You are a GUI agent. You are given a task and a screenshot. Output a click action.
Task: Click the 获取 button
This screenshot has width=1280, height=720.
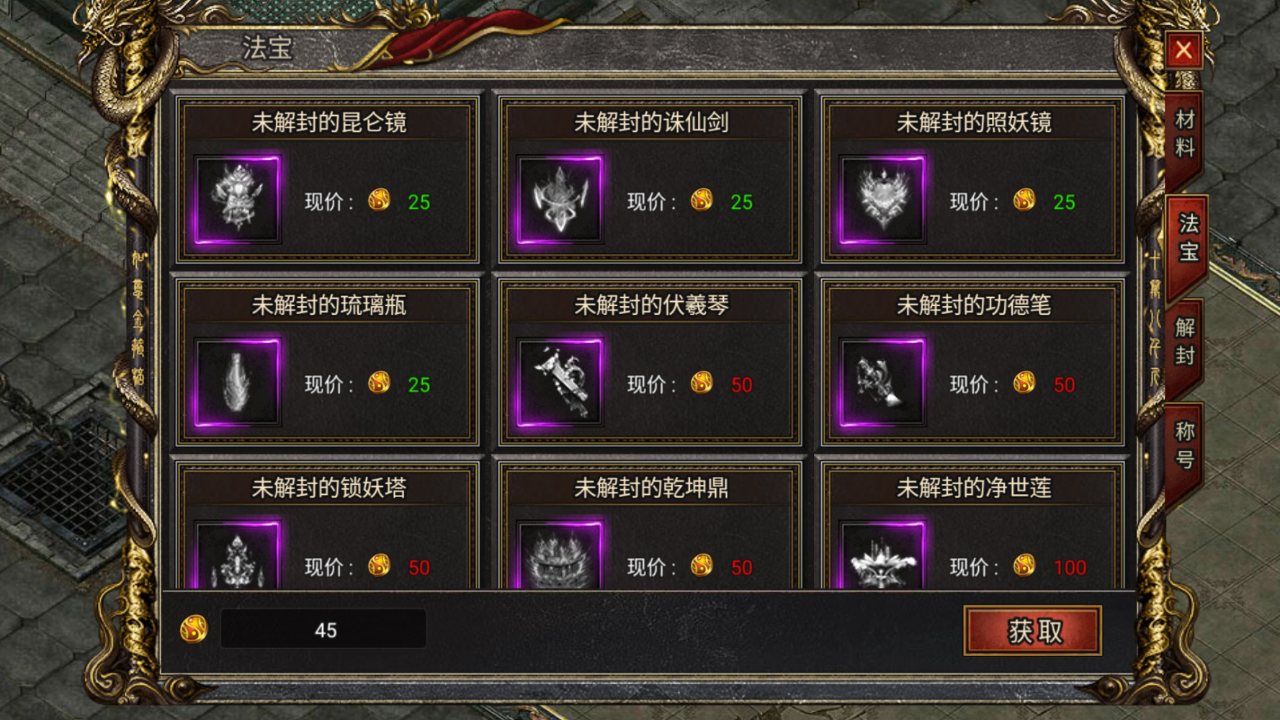1033,631
